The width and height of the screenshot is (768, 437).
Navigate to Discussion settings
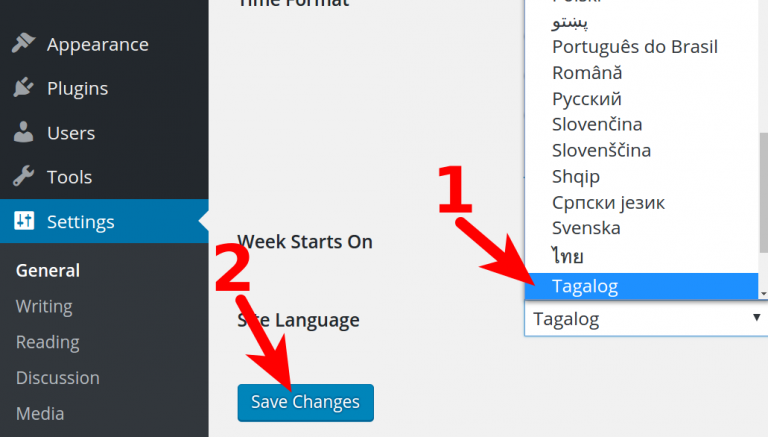[58, 378]
